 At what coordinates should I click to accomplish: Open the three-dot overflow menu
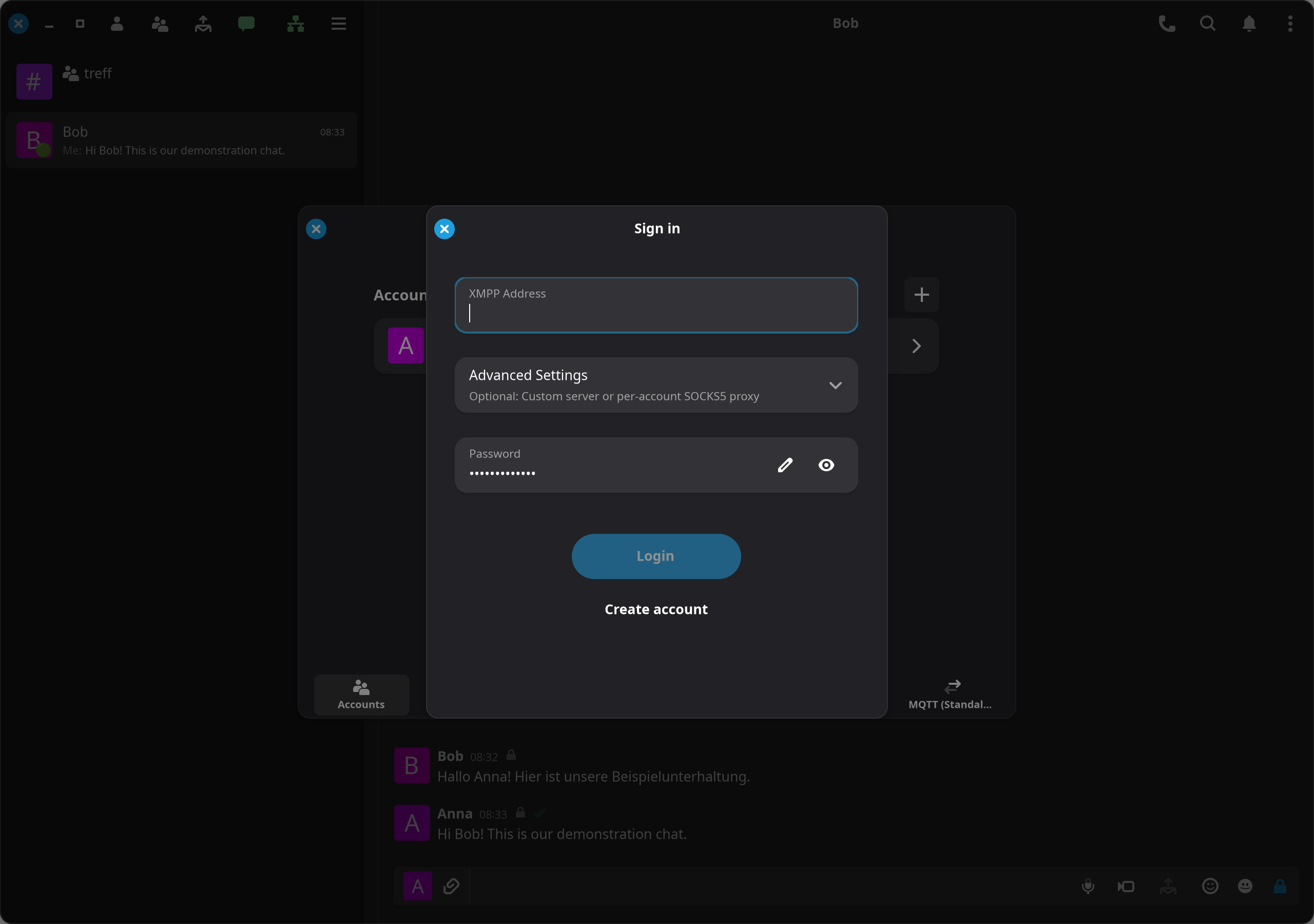[1290, 24]
